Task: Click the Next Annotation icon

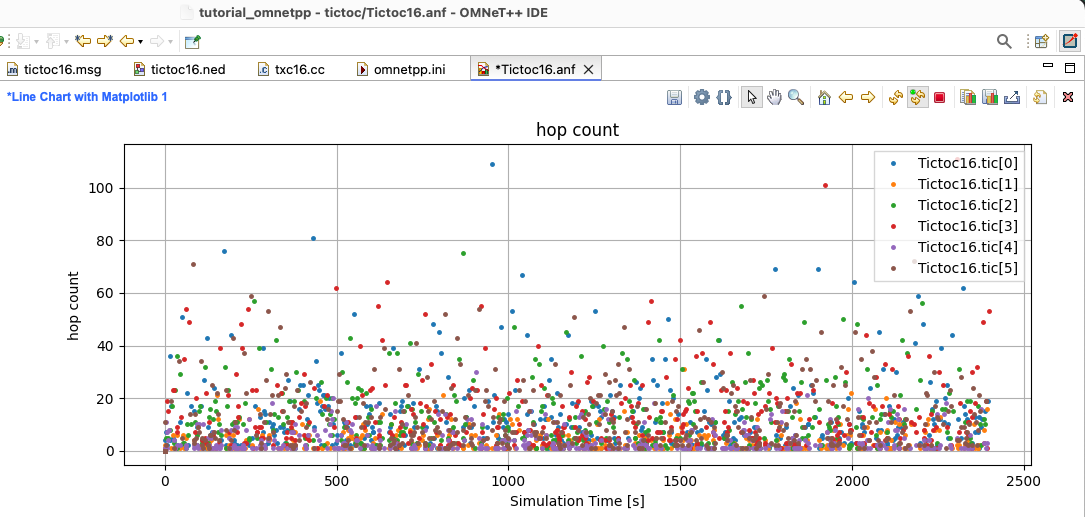Action: (x=23, y=42)
